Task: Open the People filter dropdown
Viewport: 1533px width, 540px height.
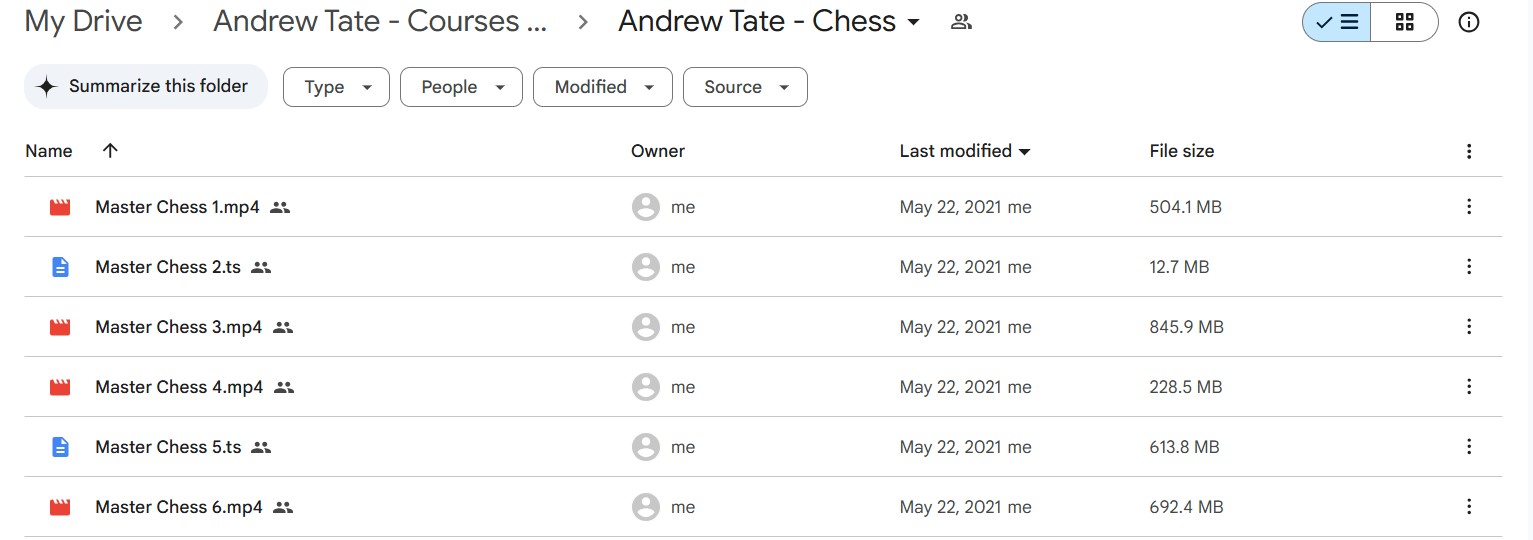Action: [461, 87]
